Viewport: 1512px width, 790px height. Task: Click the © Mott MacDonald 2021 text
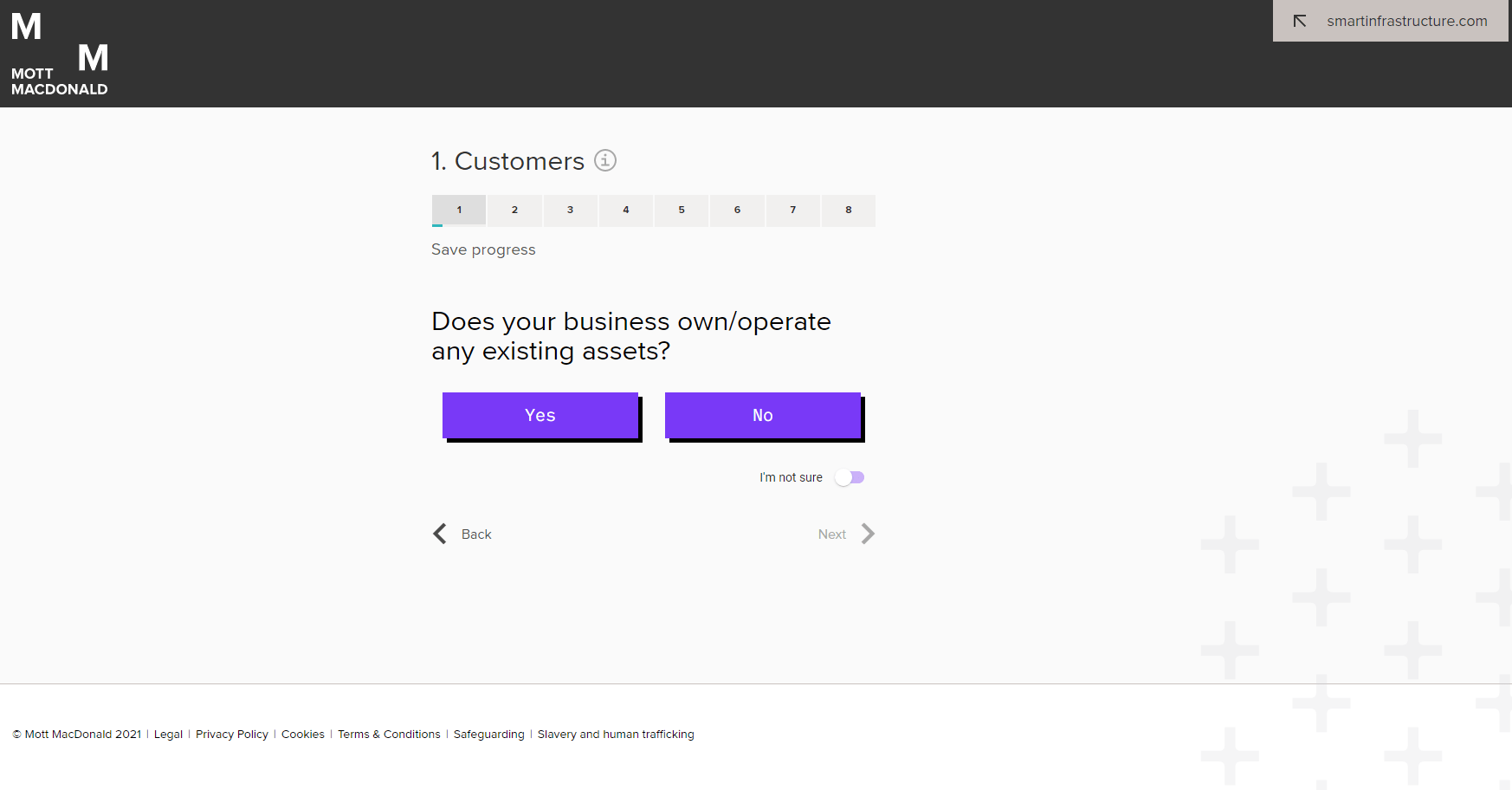pos(76,735)
